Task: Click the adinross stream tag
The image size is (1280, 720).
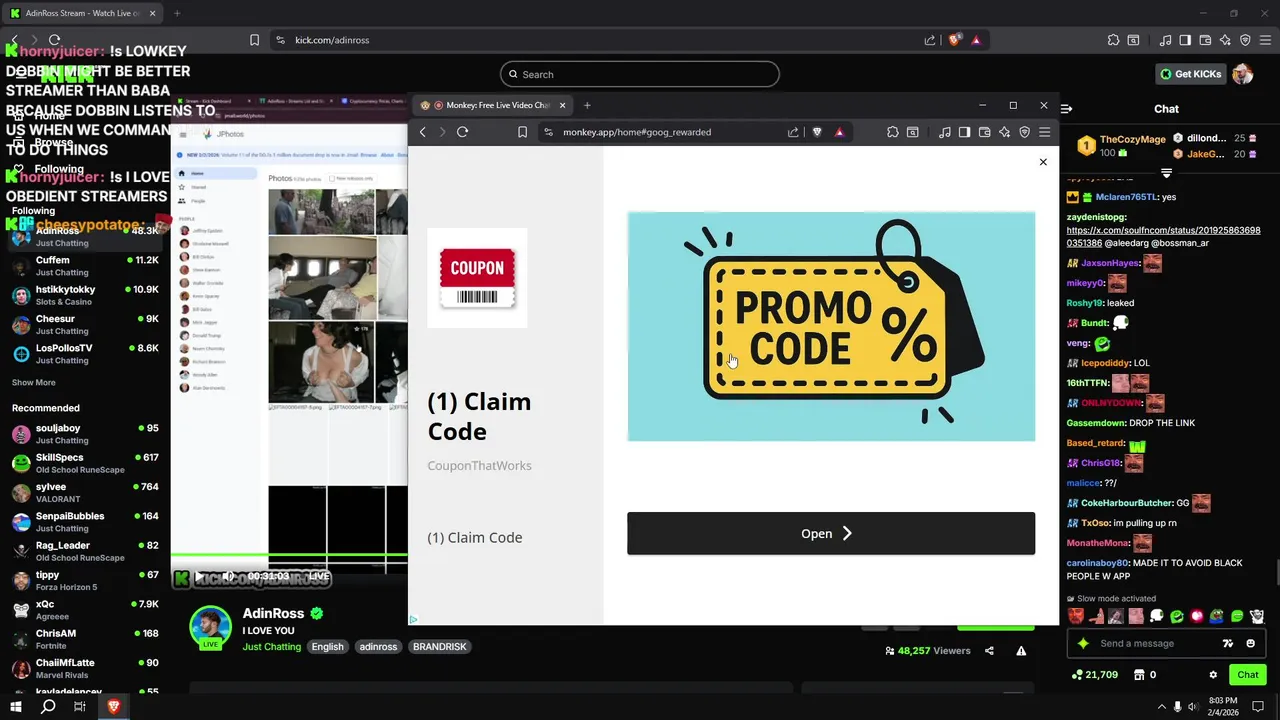Action: [x=378, y=646]
